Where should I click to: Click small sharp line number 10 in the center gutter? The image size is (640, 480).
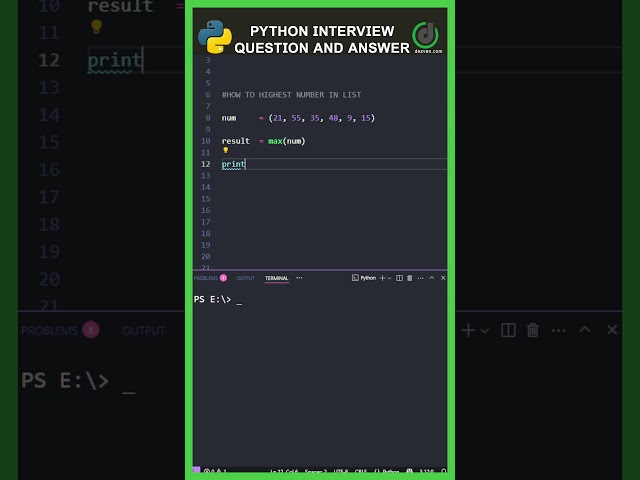coord(205,141)
